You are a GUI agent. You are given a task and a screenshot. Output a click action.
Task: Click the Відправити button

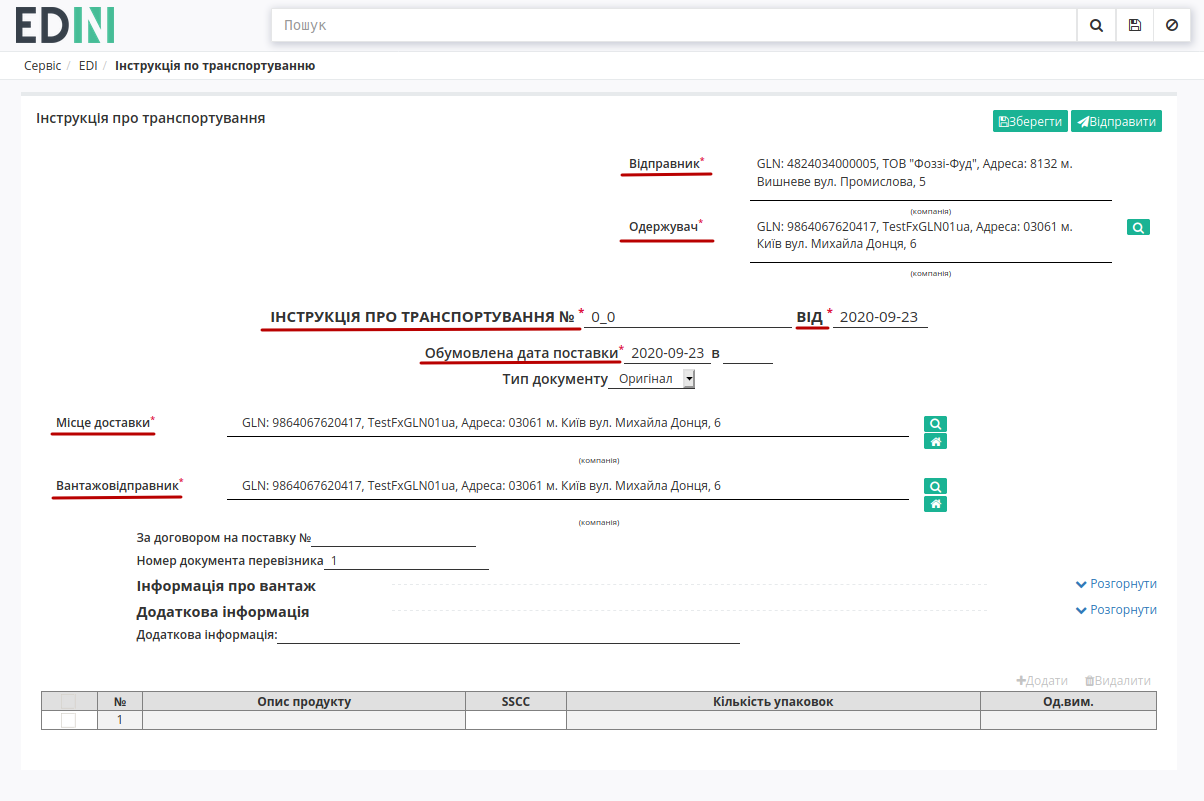[1116, 121]
